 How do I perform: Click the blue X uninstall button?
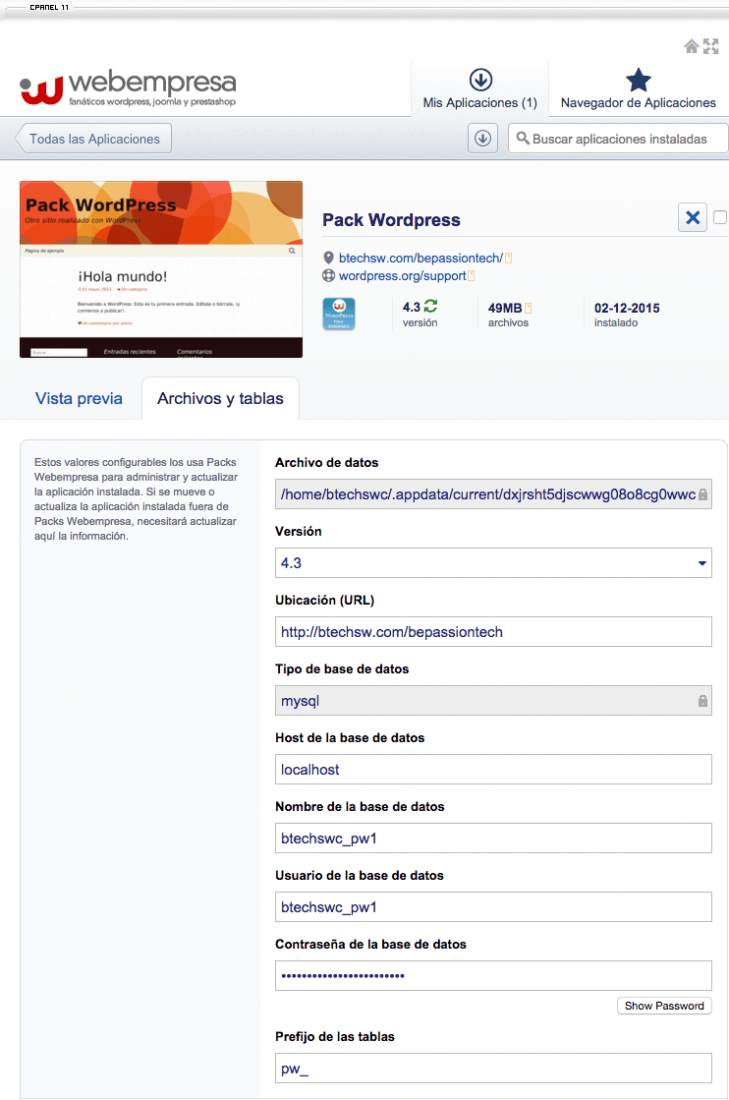pos(693,217)
